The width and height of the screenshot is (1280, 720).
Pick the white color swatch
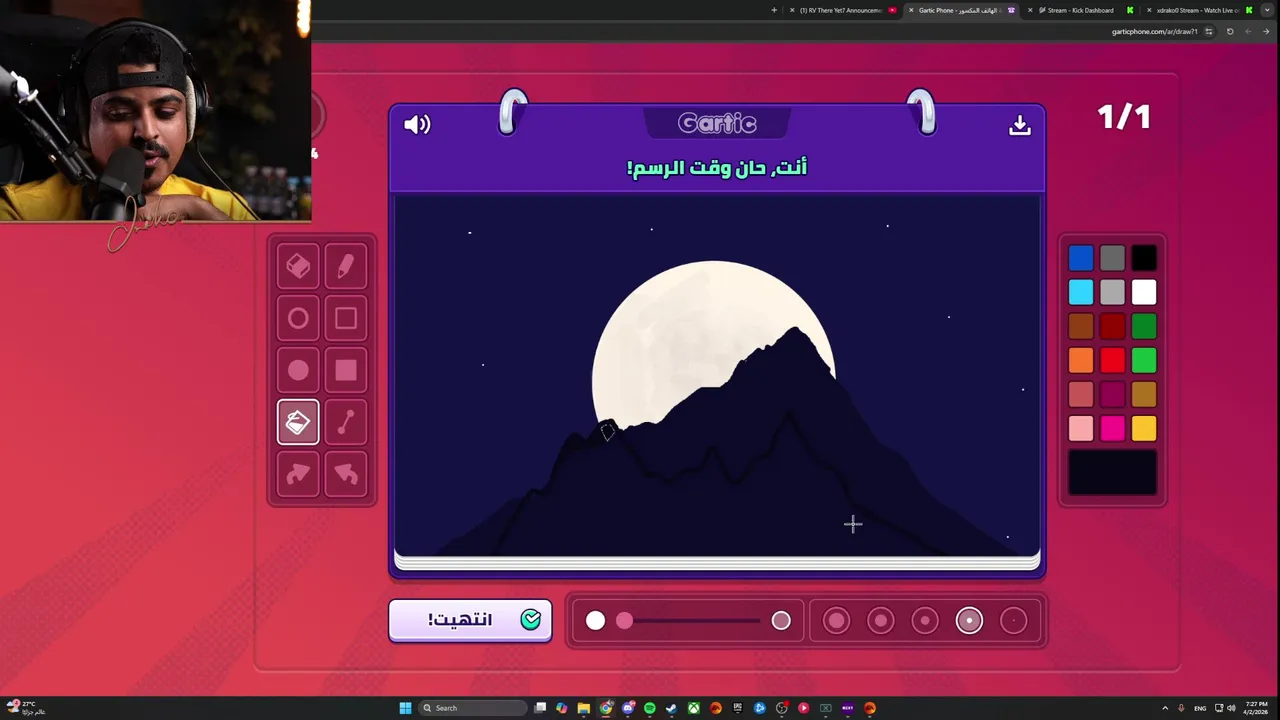coord(1144,292)
